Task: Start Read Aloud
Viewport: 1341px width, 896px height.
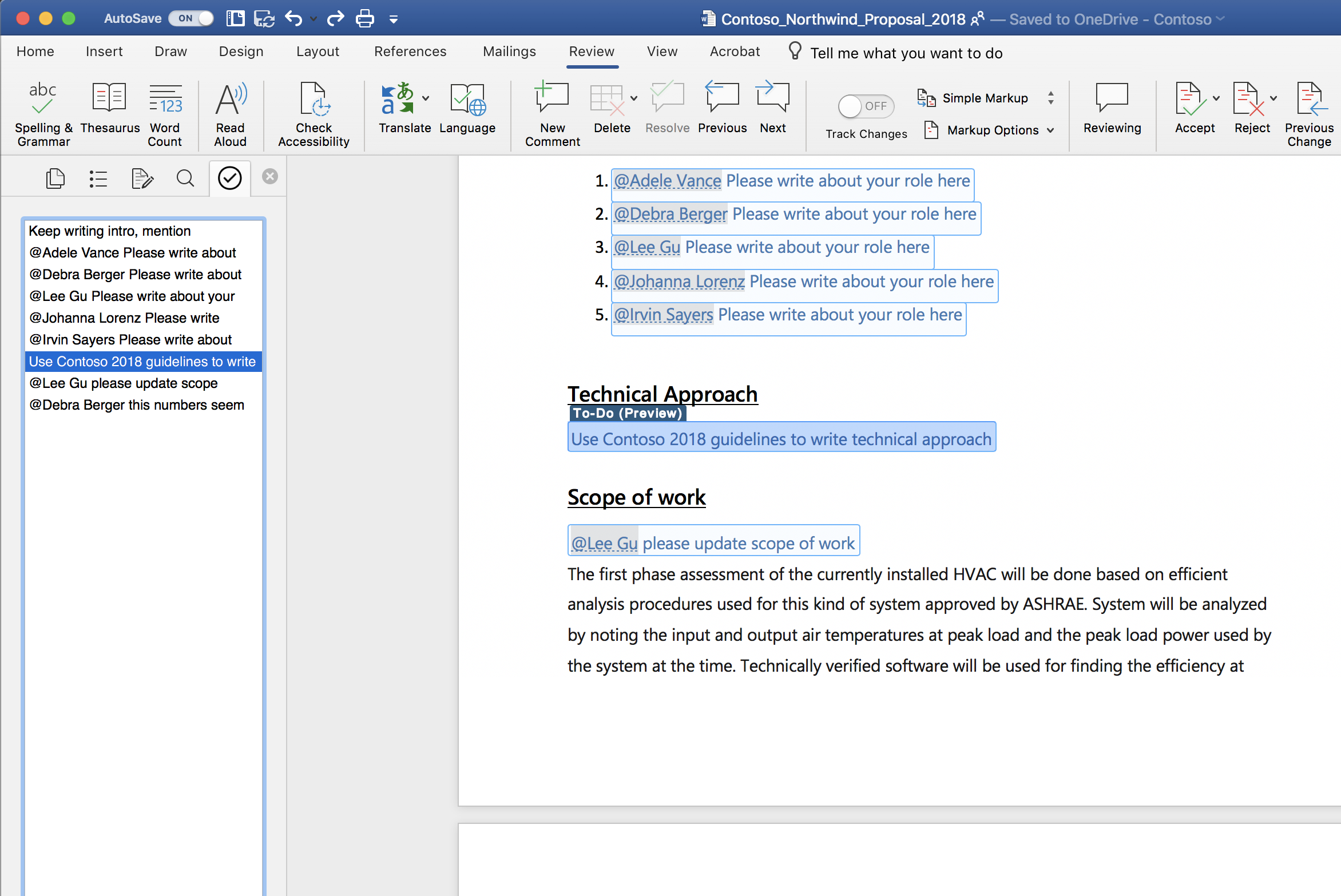Action: (x=230, y=113)
